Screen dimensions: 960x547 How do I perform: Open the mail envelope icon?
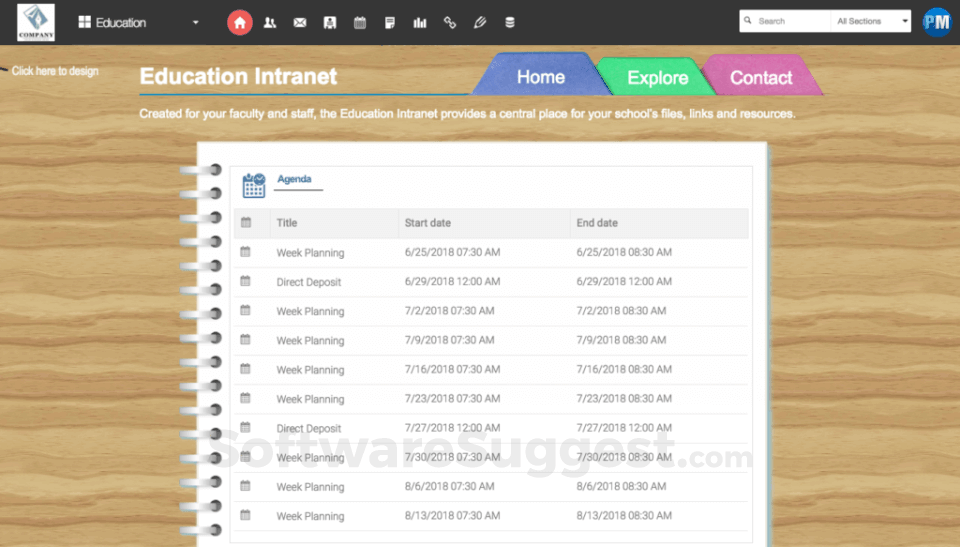(299, 23)
